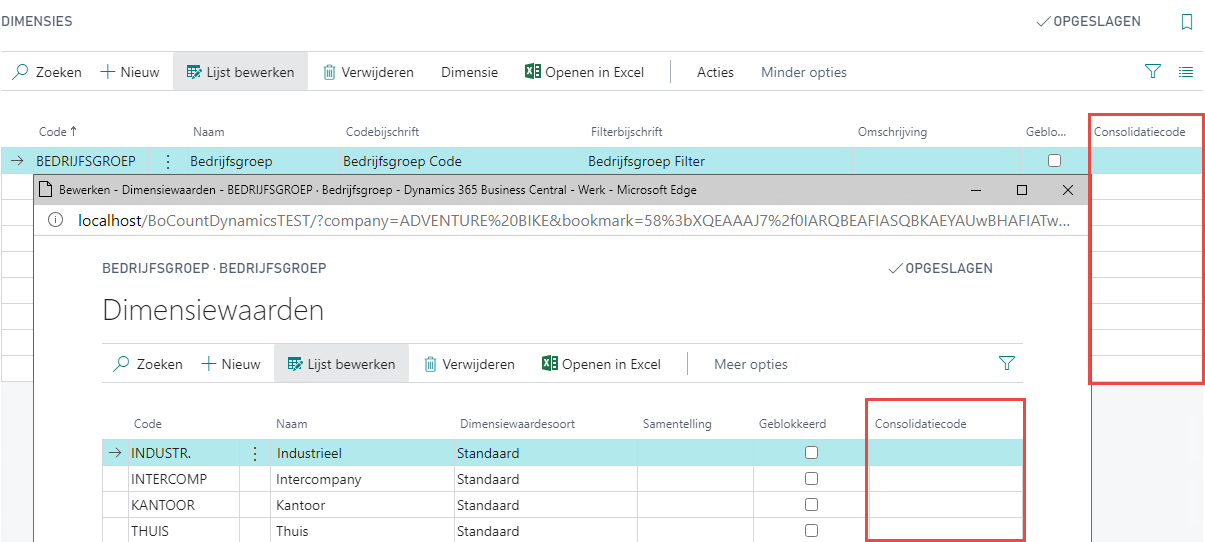The height and width of the screenshot is (542, 1205).
Task: Expand Meer opties in Dimensiewaarden toolbar
Action: point(750,364)
